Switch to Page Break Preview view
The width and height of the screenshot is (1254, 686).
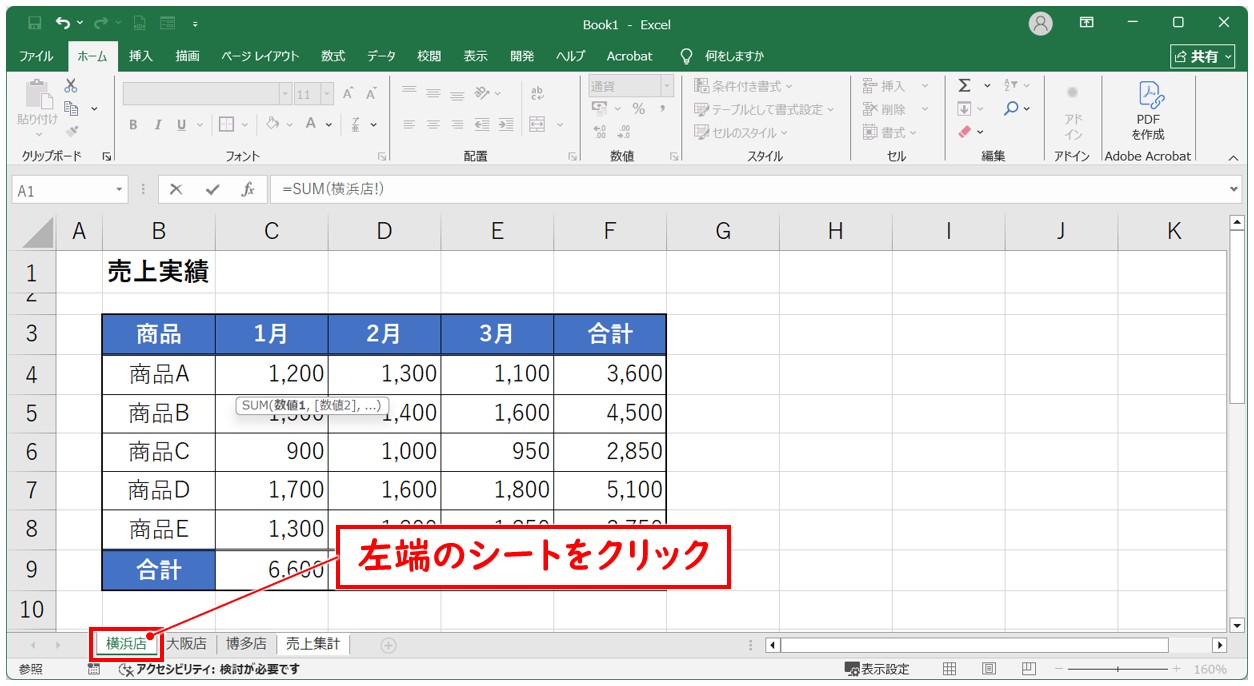click(1025, 669)
